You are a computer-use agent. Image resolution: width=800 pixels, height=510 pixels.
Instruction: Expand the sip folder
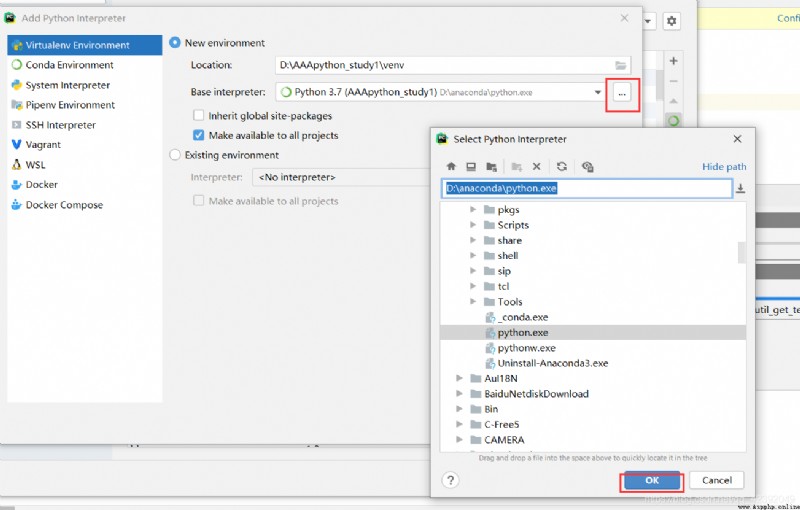[x=473, y=271]
